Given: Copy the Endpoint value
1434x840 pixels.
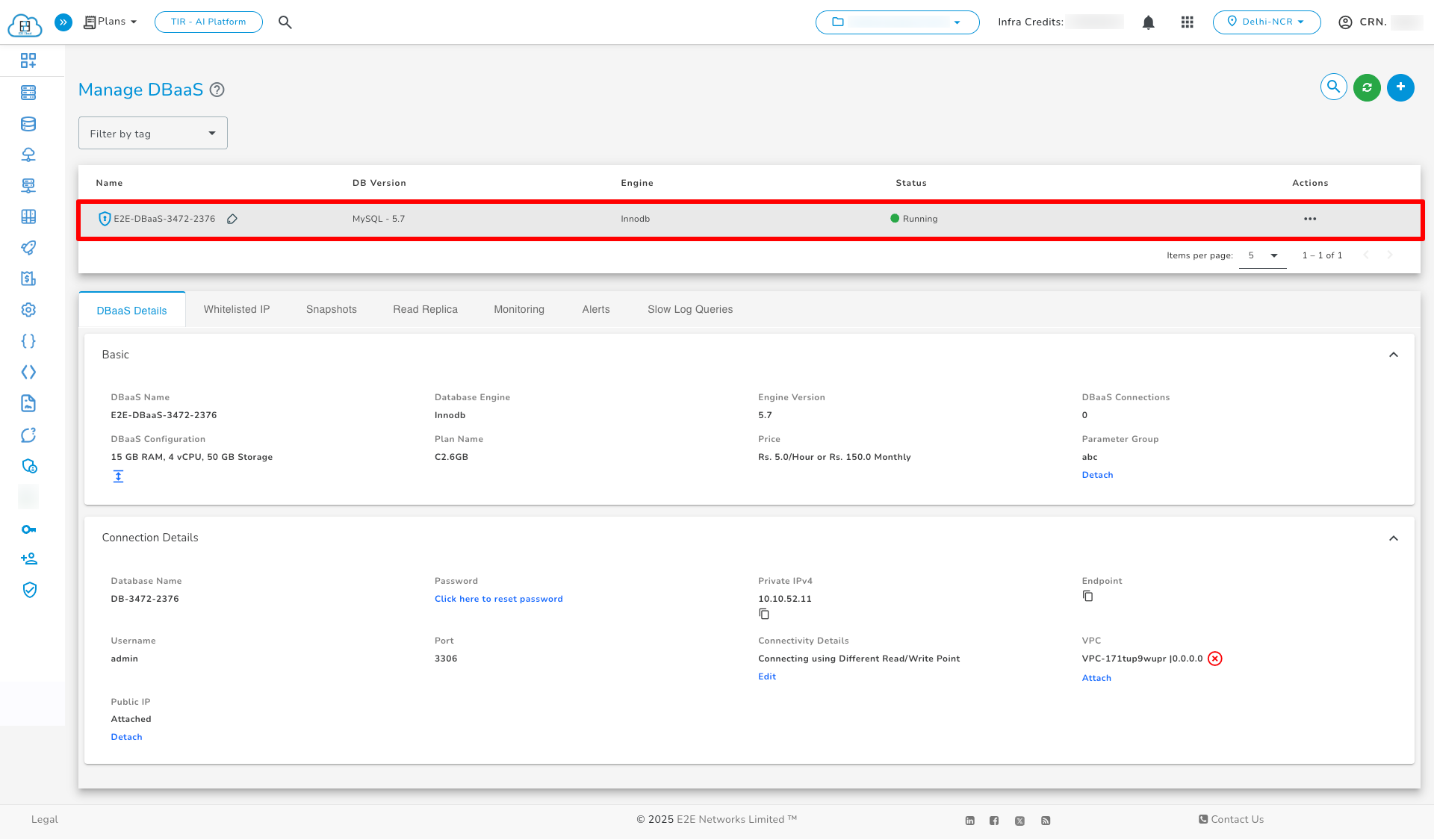Looking at the screenshot, I should pos(1087,596).
